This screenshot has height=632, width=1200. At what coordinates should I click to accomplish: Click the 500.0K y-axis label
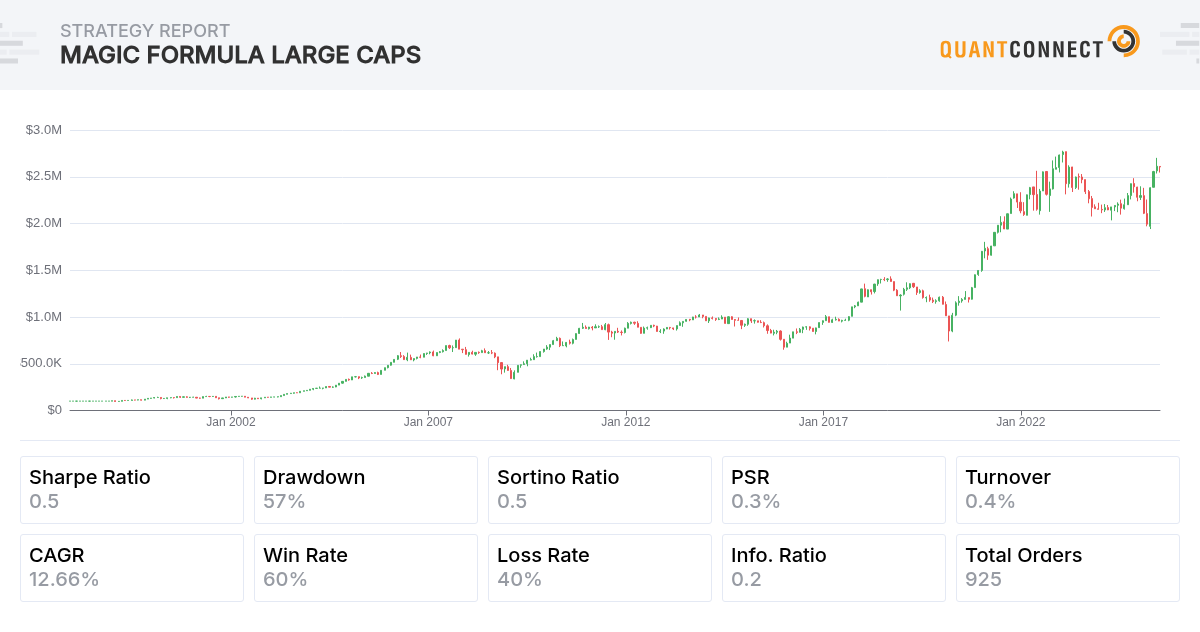point(42,363)
